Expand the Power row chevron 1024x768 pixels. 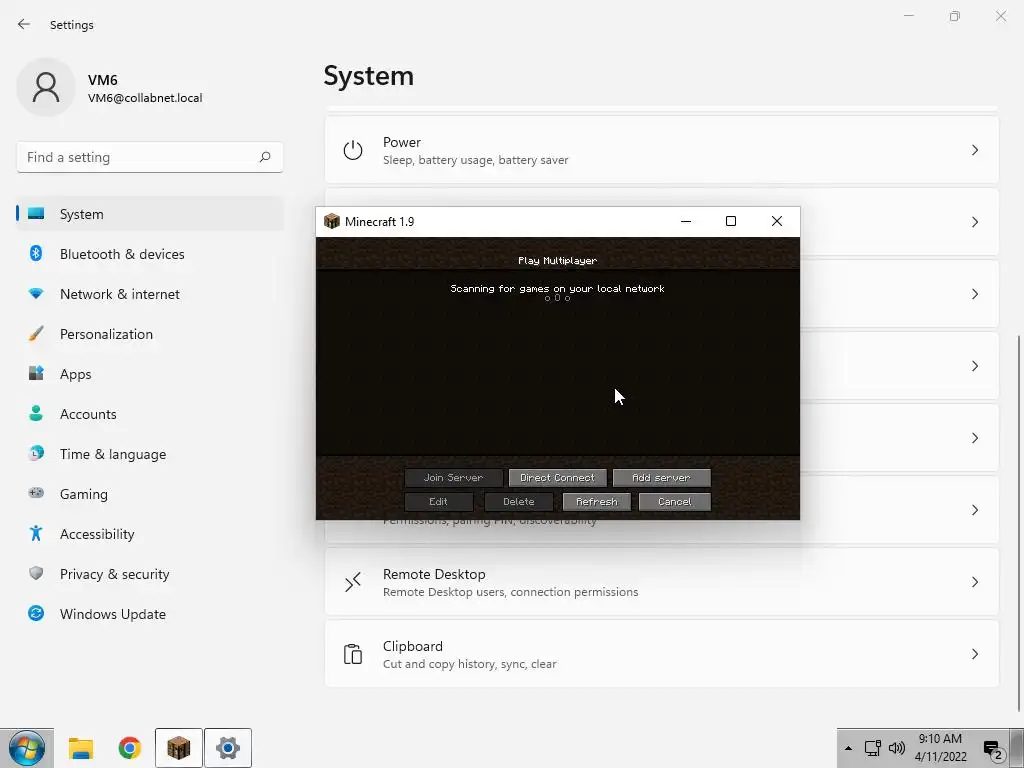[974, 150]
